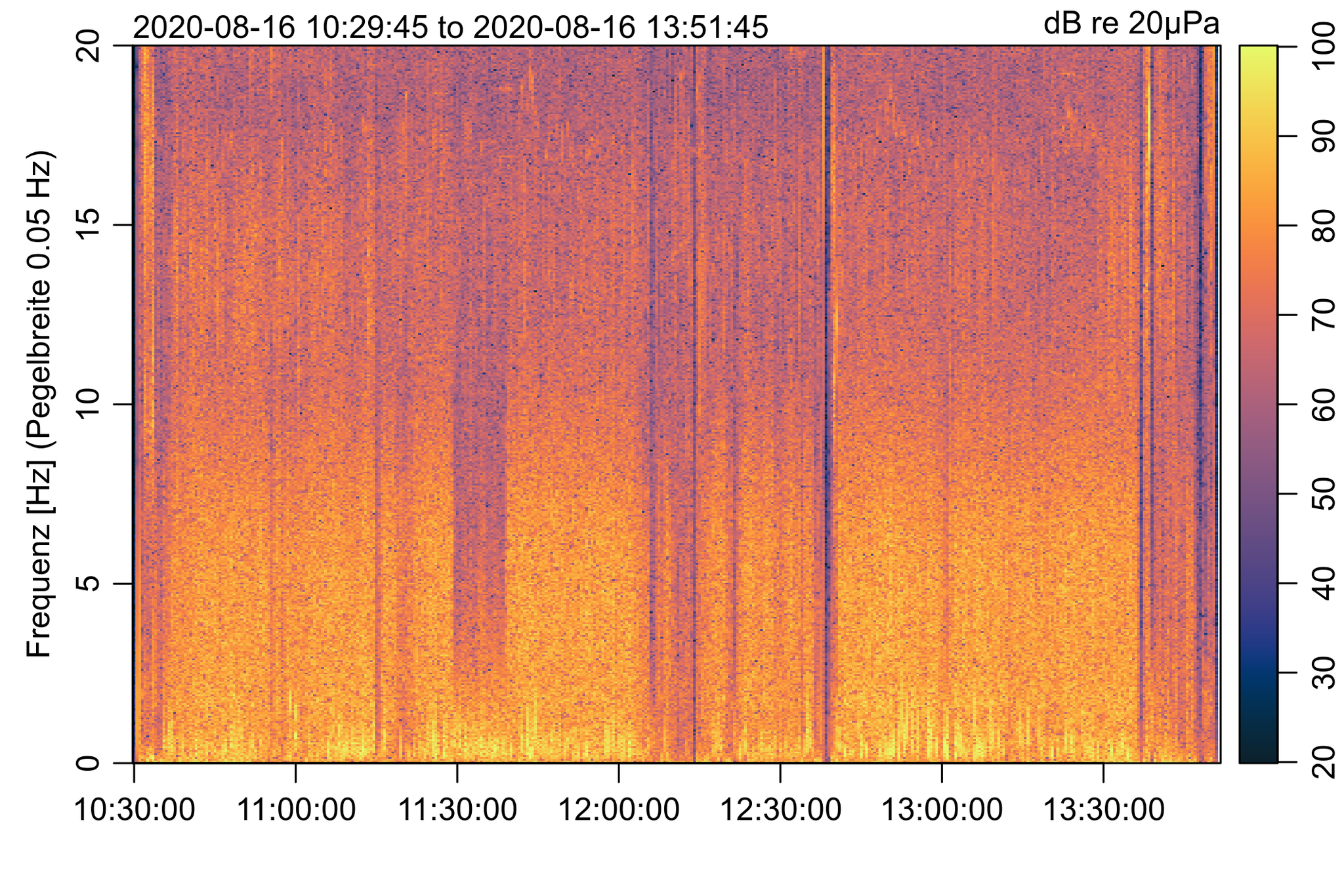The width and height of the screenshot is (1344, 896).
Task: Click the frequency axis label 5
Action: tap(87, 584)
